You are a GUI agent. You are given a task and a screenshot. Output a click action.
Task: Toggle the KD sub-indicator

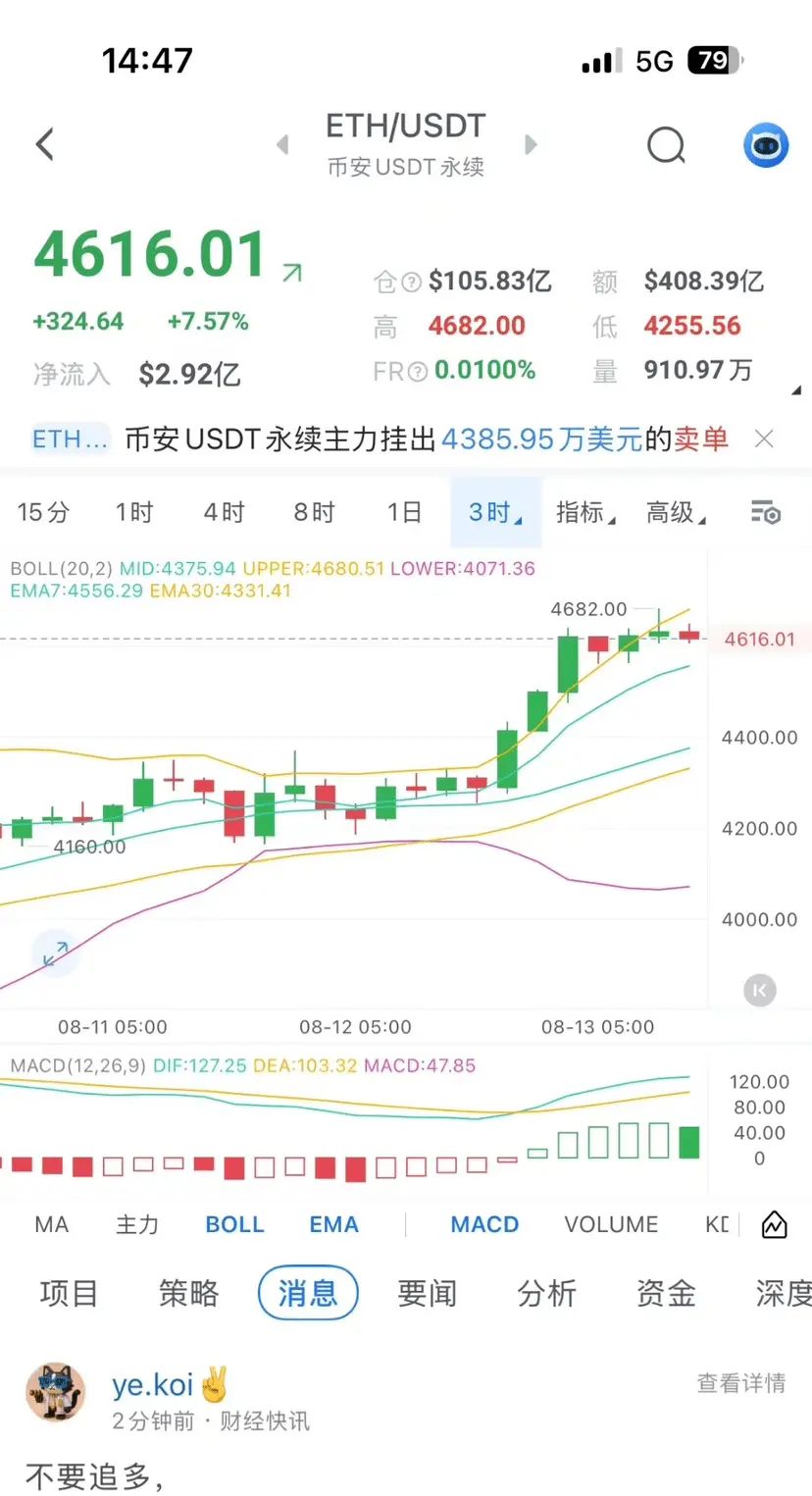point(717,1224)
